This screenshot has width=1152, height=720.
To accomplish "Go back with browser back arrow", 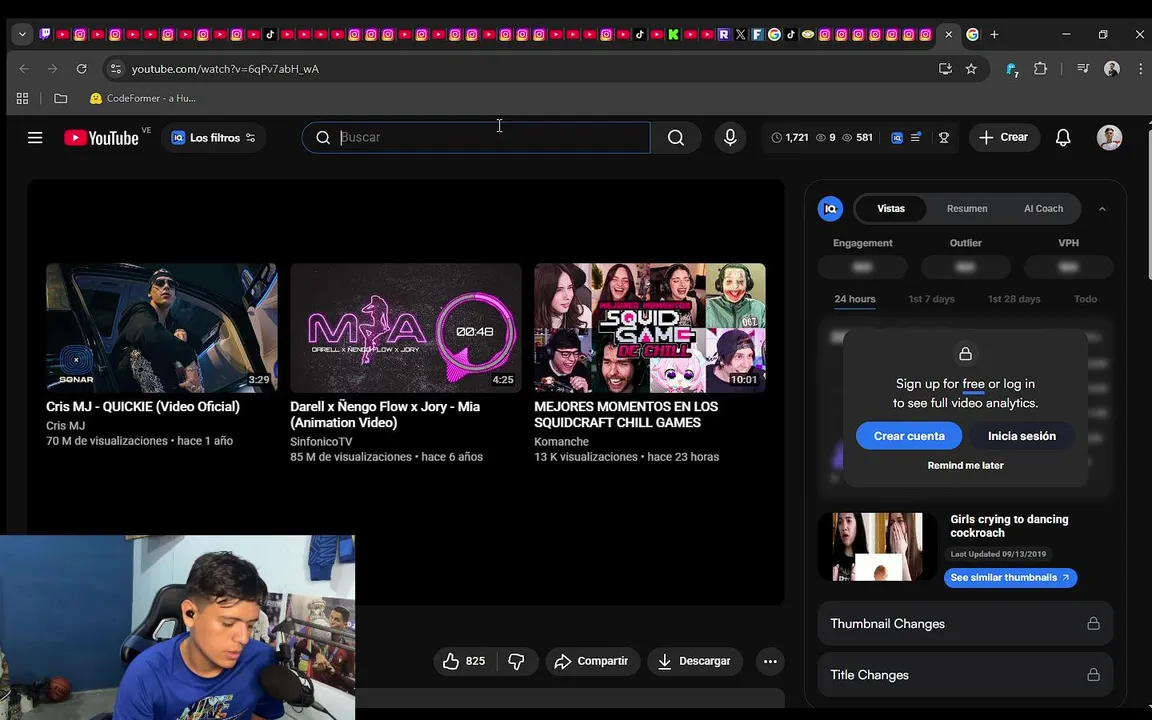I will click(x=24, y=68).
